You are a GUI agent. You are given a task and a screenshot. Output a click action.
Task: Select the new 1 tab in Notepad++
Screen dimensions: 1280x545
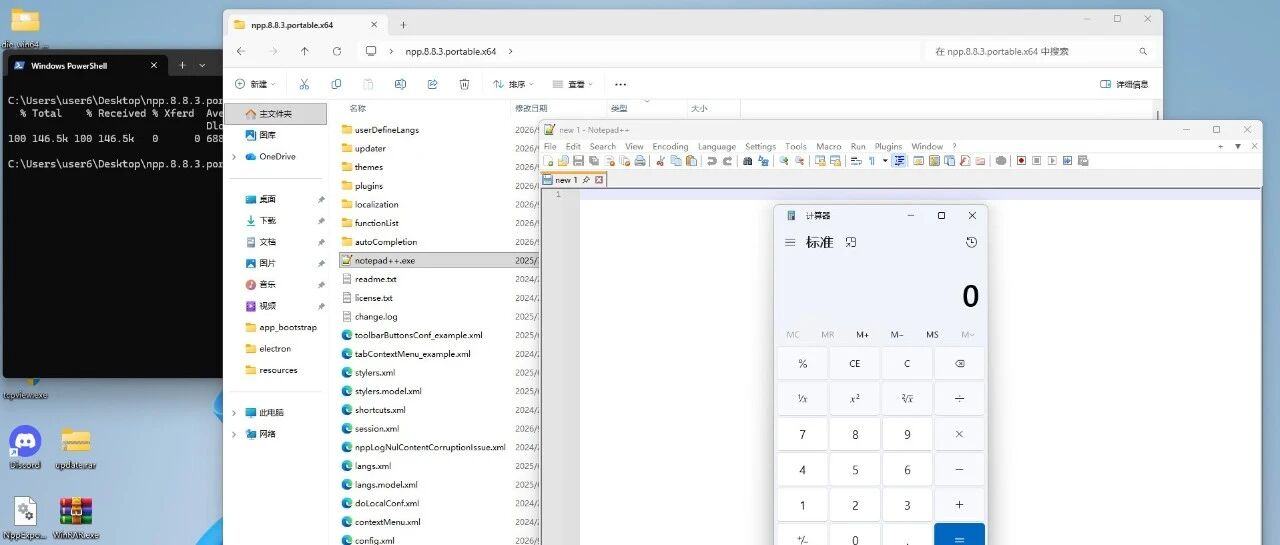click(573, 180)
